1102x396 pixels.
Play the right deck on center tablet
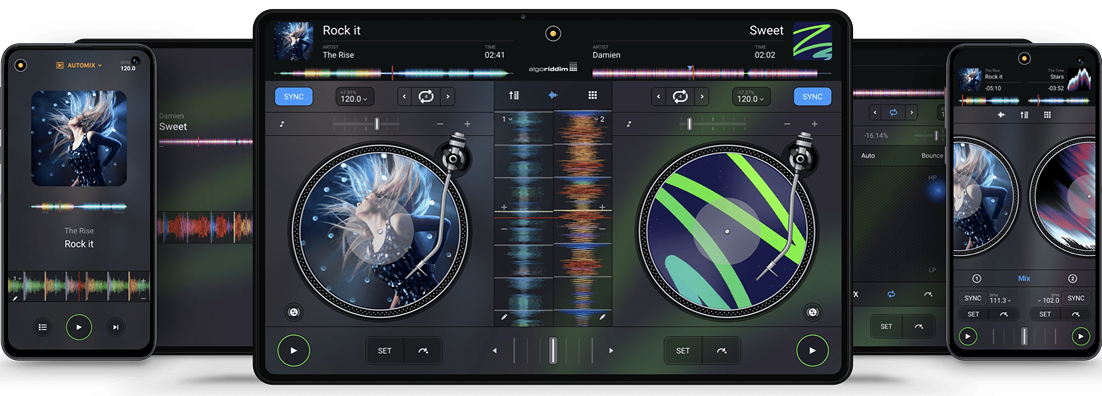812,350
